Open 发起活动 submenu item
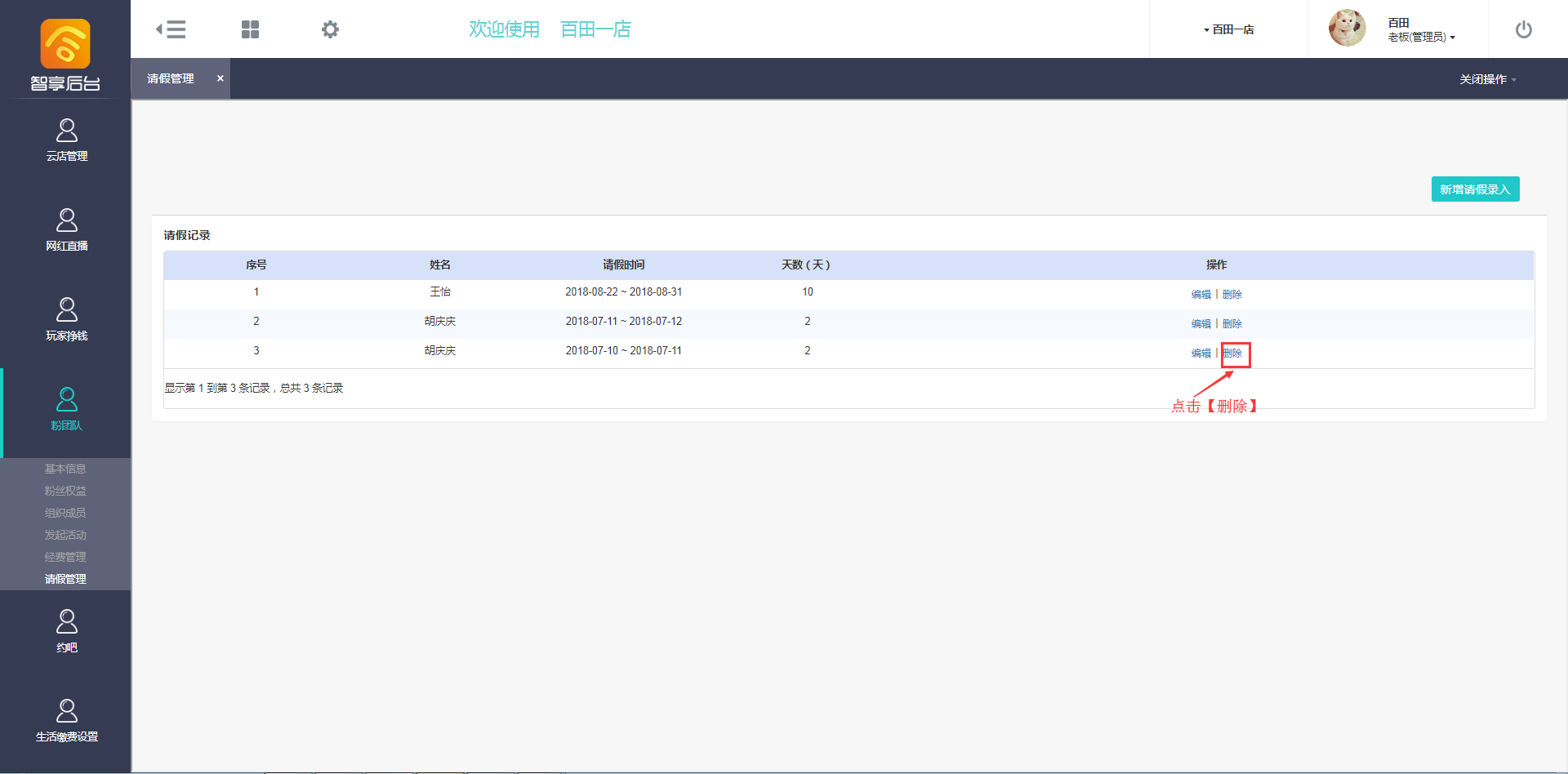Image resolution: width=1568 pixels, height=774 pixels. 65,535
